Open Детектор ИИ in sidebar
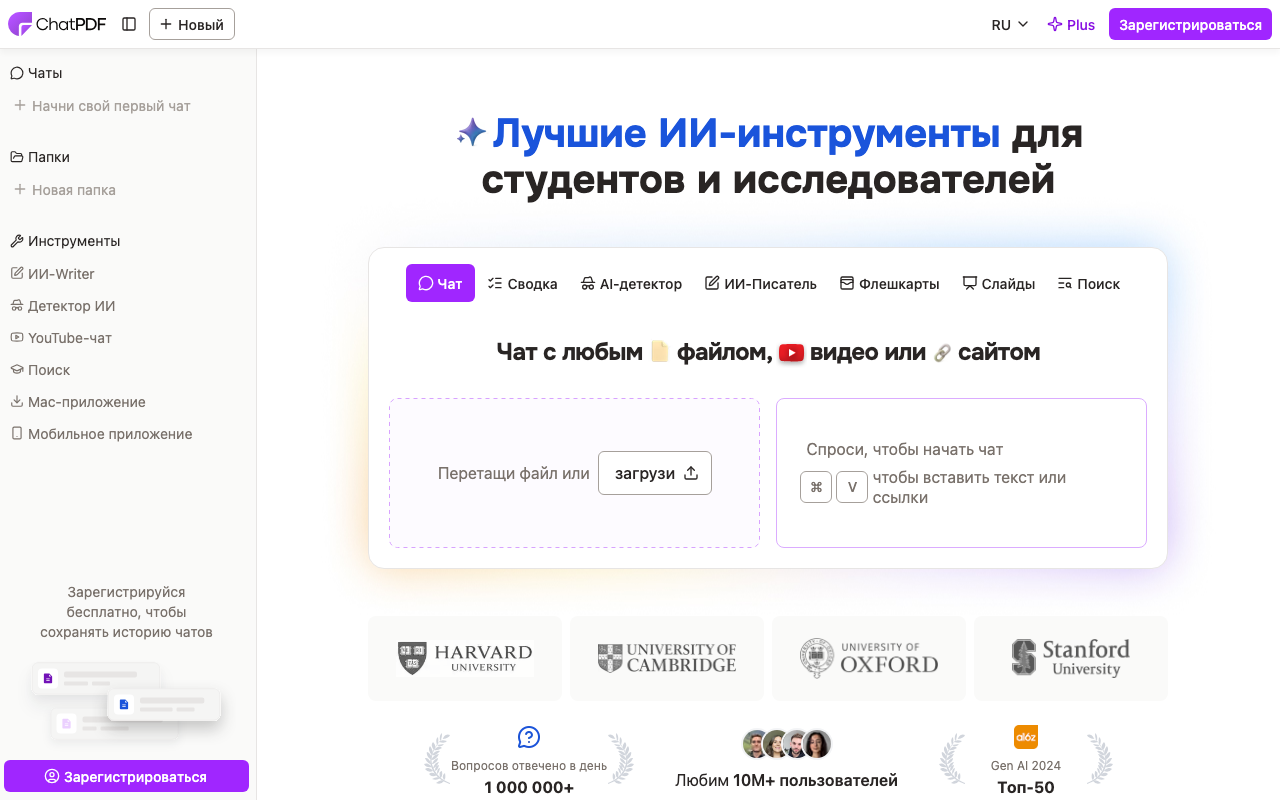Viewport: 1280px width, 800px height. coord(62,306)
